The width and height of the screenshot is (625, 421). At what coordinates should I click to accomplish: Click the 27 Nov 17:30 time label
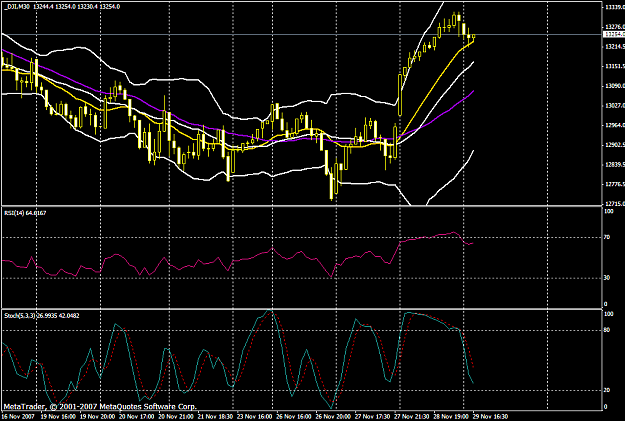[372, 417]
